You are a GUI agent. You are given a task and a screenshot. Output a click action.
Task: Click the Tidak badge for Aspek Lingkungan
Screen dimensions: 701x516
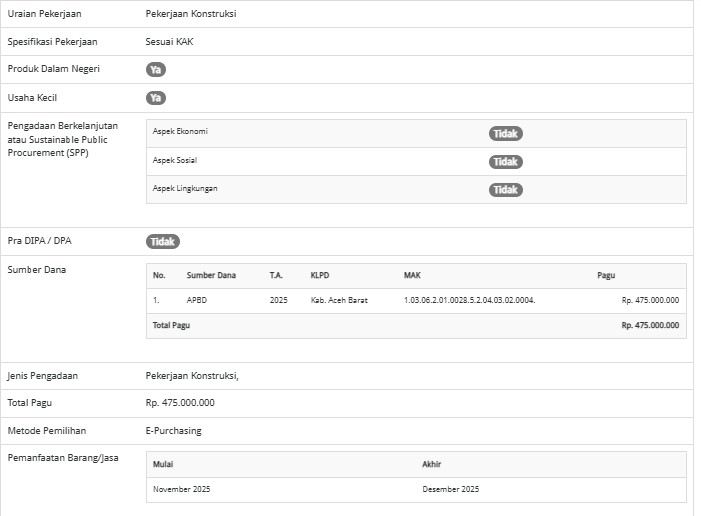tap(506, 190)
